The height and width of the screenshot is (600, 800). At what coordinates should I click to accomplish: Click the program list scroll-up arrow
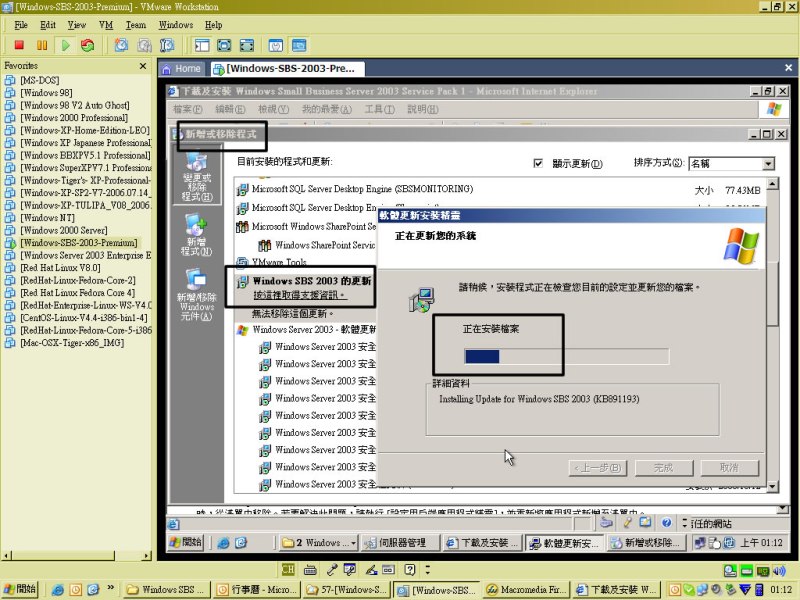tap(772, 184)
